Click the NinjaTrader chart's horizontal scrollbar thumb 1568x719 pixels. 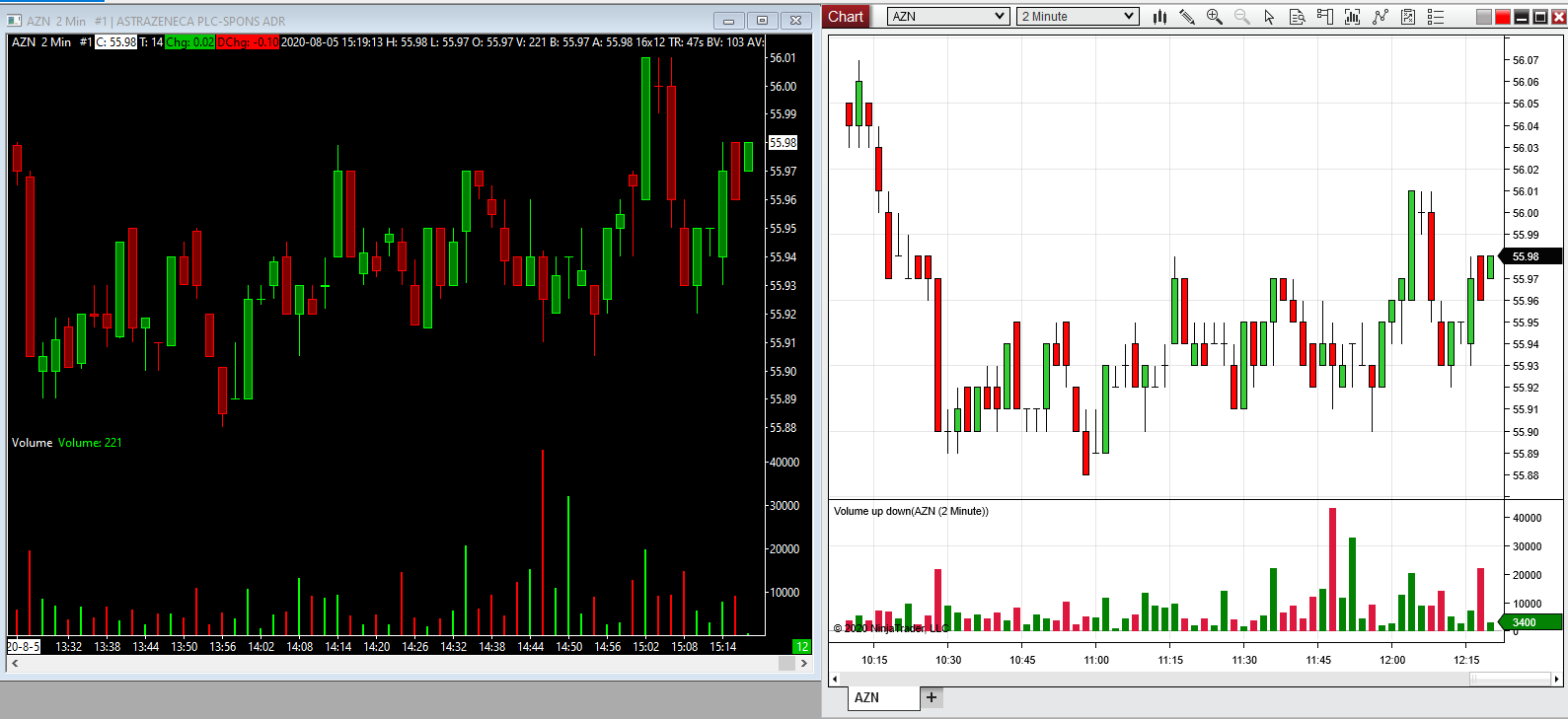coord(1510,679)
